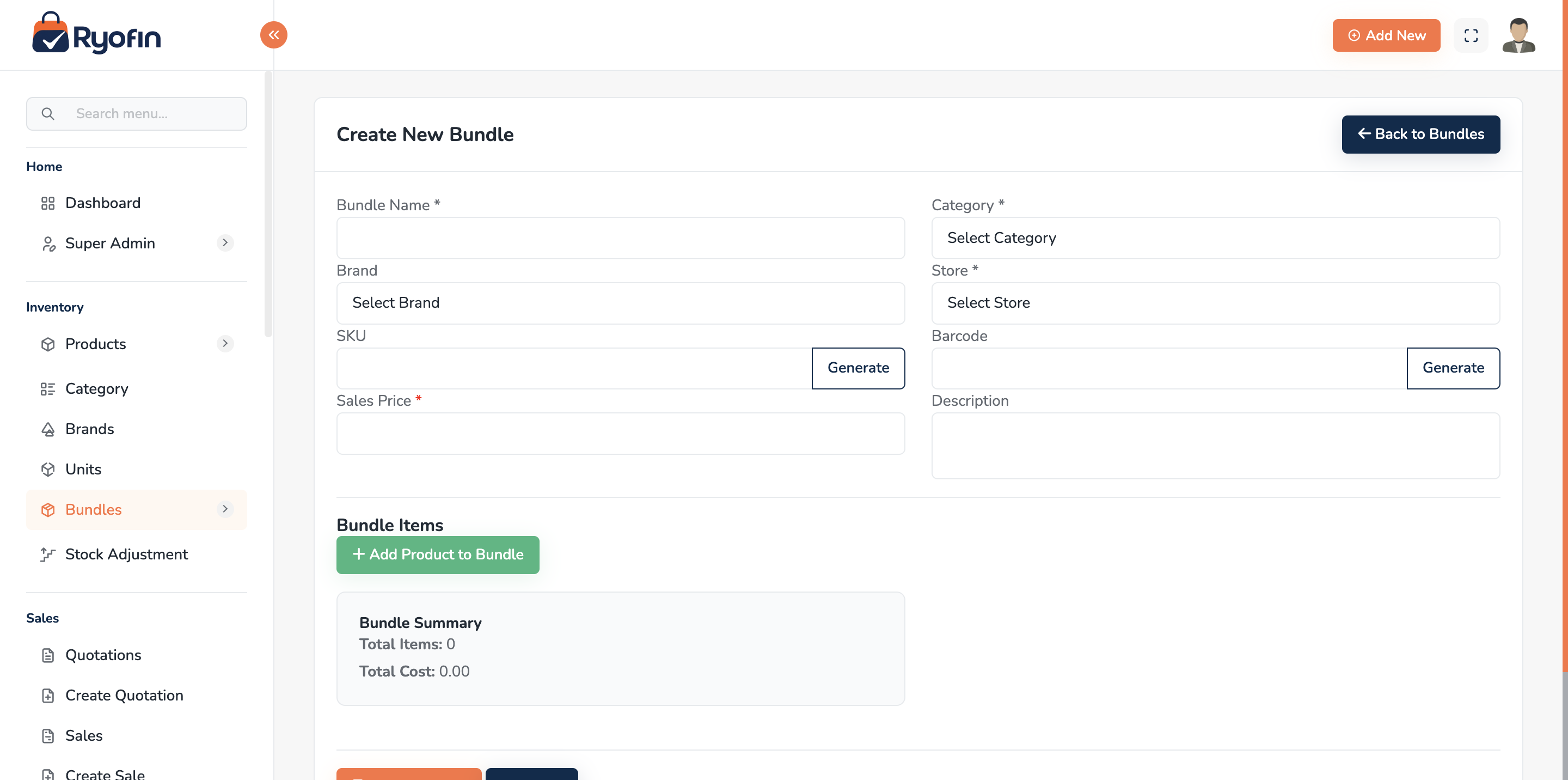Click the Total Cost: 0.00 text
1568x780 pixels.
414,672
